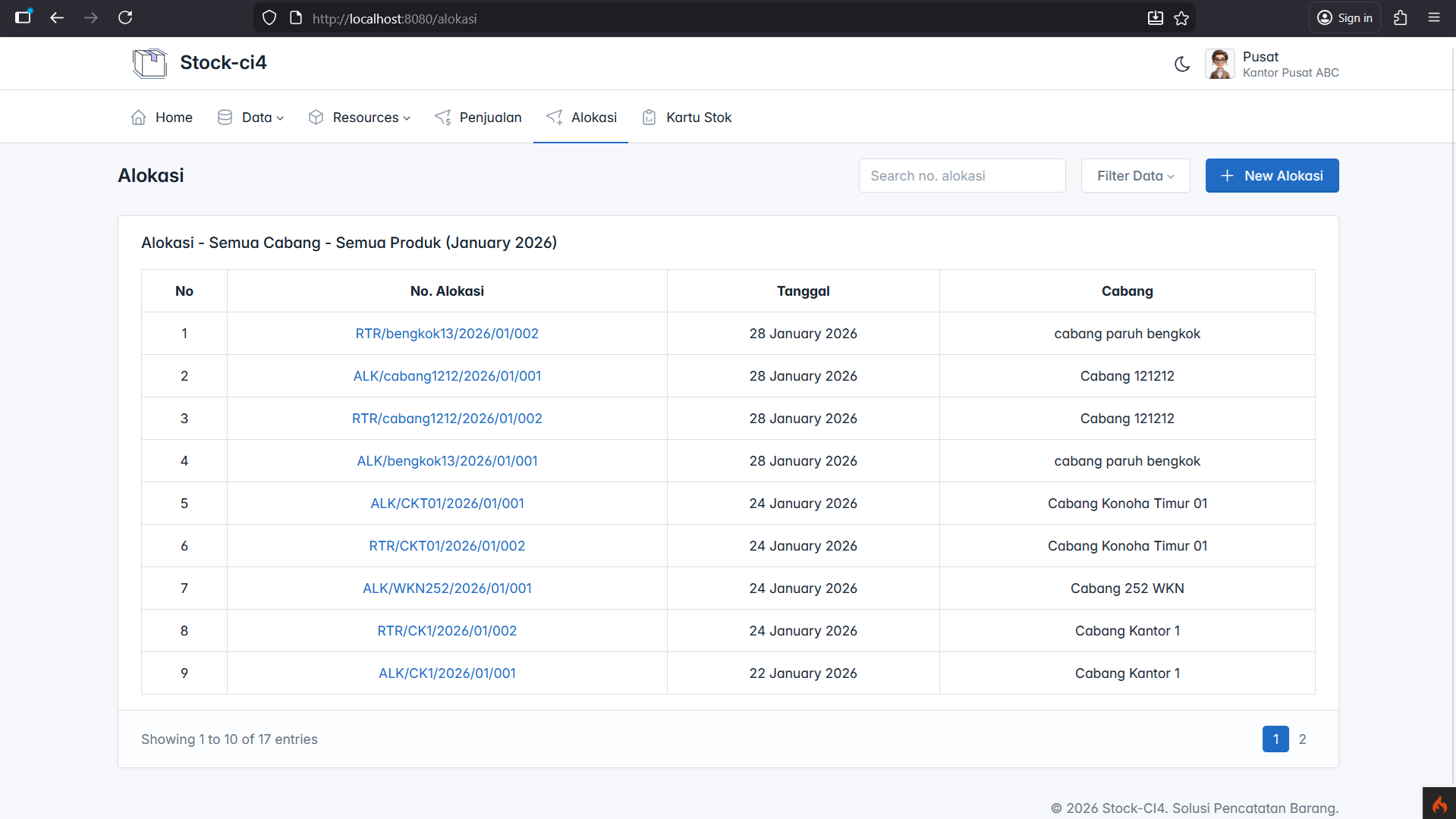
Task: Bookmark this page with the star icon
Action: pyautogui.click(x=1181, y=18)
